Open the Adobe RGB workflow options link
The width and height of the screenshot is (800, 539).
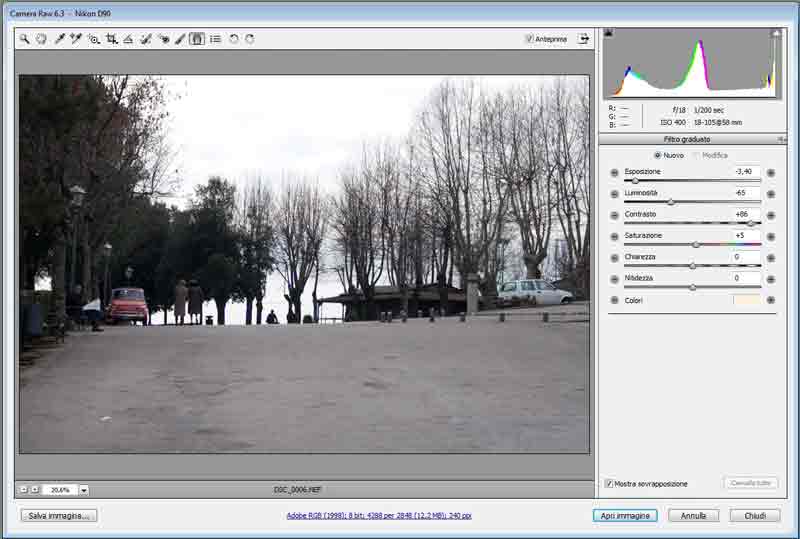click(x=379, y=516)
